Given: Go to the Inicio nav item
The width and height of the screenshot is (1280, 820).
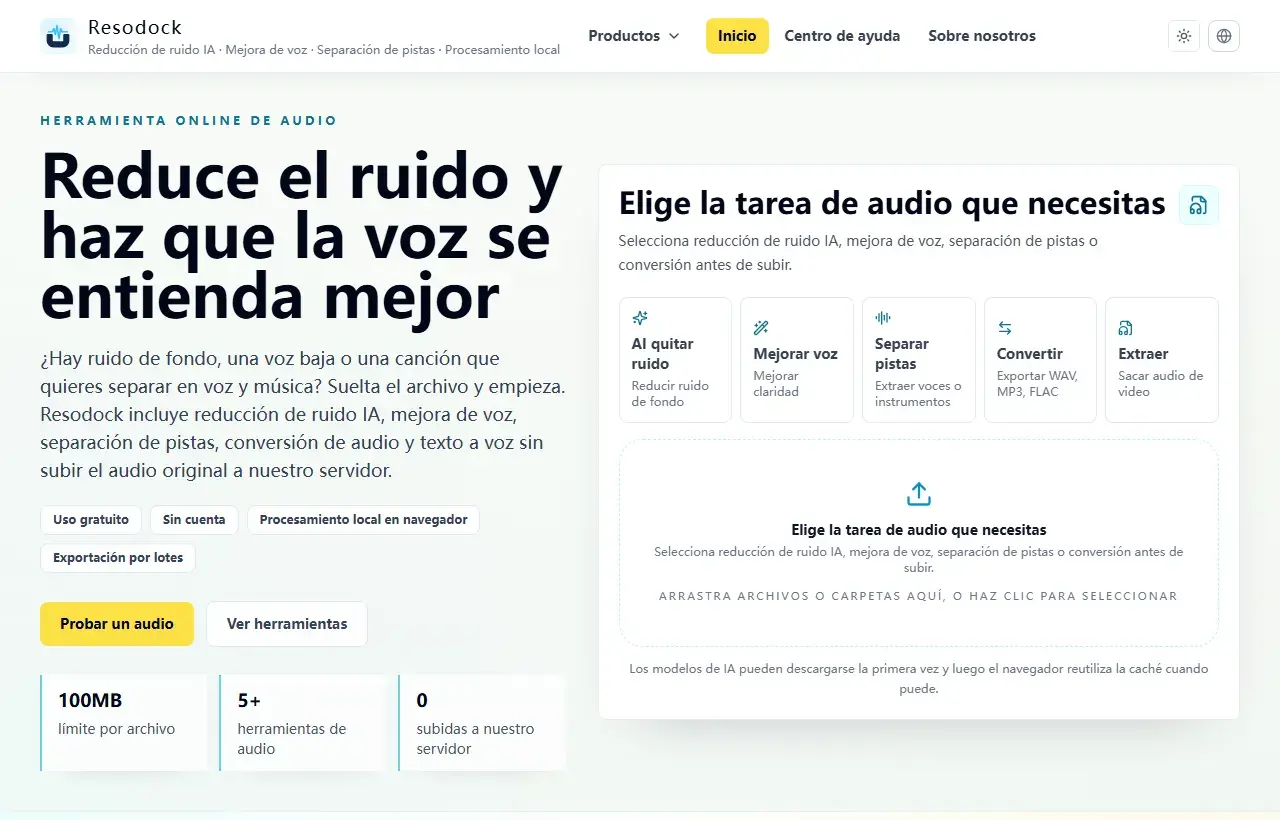Looking at the screenshot, I should coord(737,36).
